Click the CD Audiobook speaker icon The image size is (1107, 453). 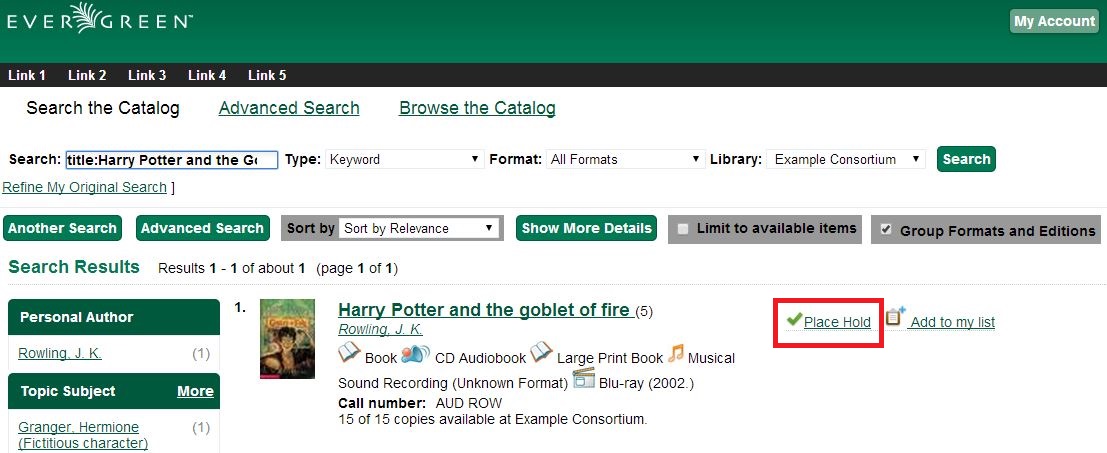tap(415, 354)
